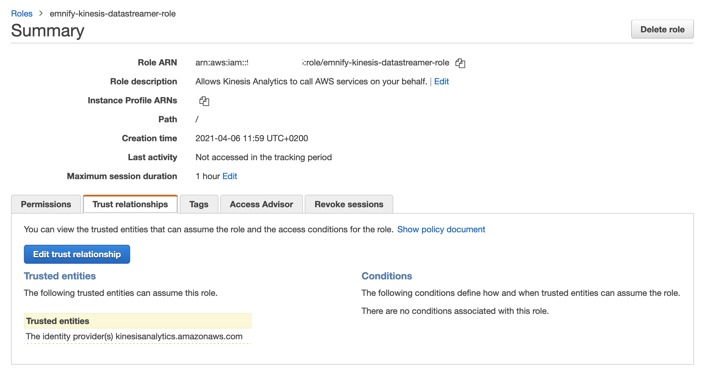Copy the Role ARN with copy icon
The height and width of the screenshot is (390, 705).
pyautogui.click(x=460, y=63)
